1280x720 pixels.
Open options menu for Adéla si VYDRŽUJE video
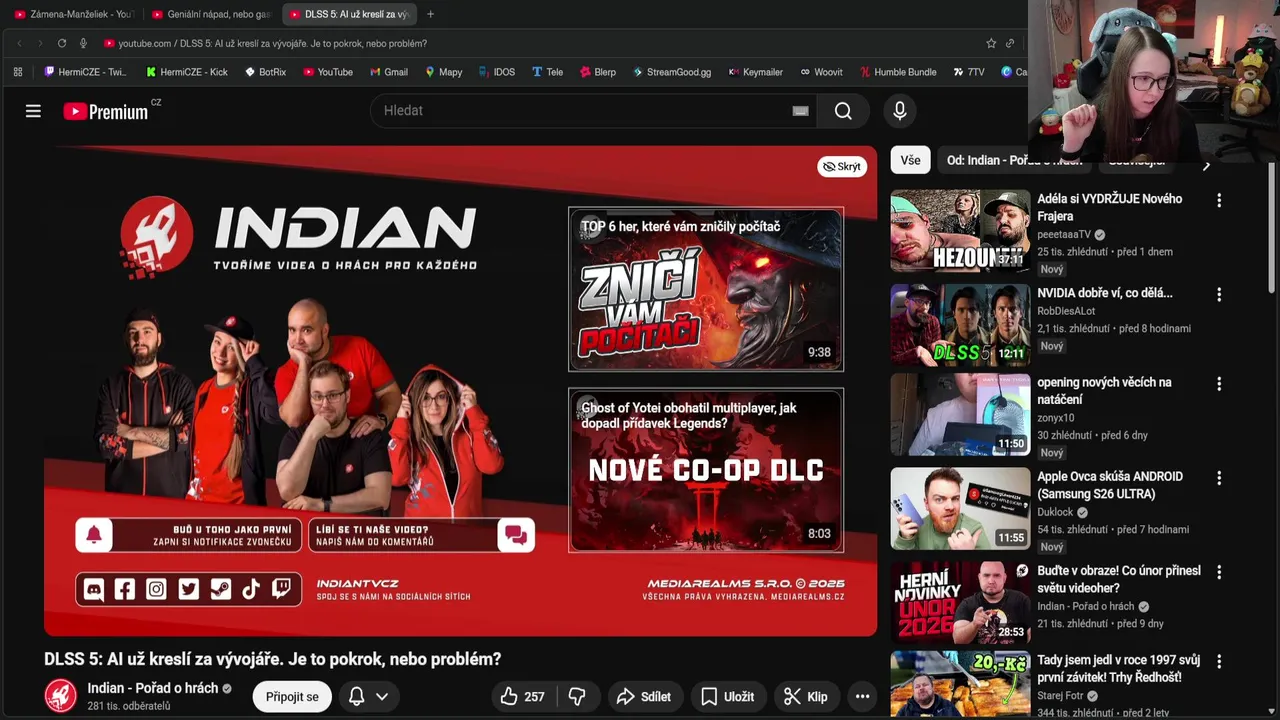1218,200
